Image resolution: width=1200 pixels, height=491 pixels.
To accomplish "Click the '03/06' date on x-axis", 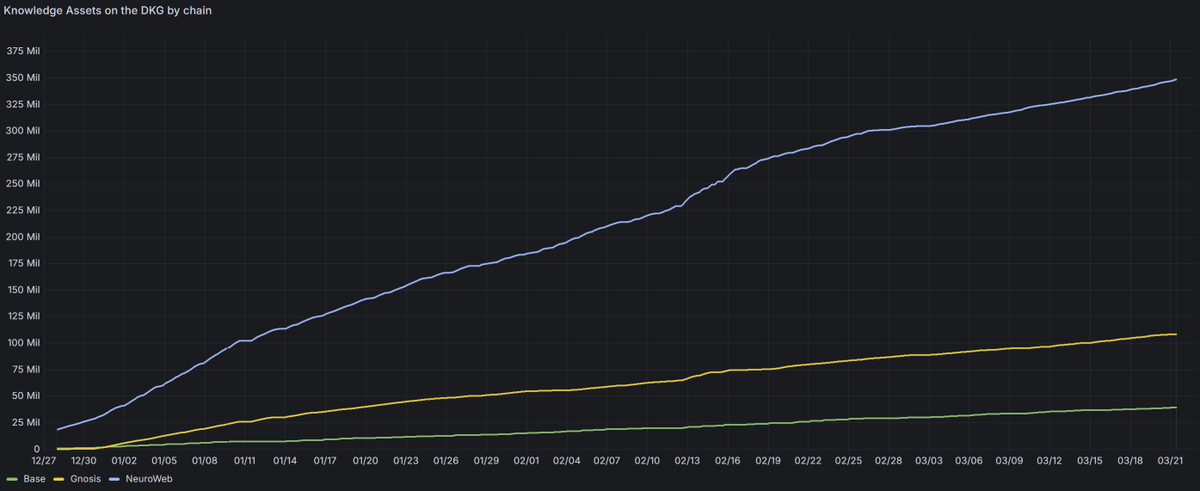I will coord(970,461).
